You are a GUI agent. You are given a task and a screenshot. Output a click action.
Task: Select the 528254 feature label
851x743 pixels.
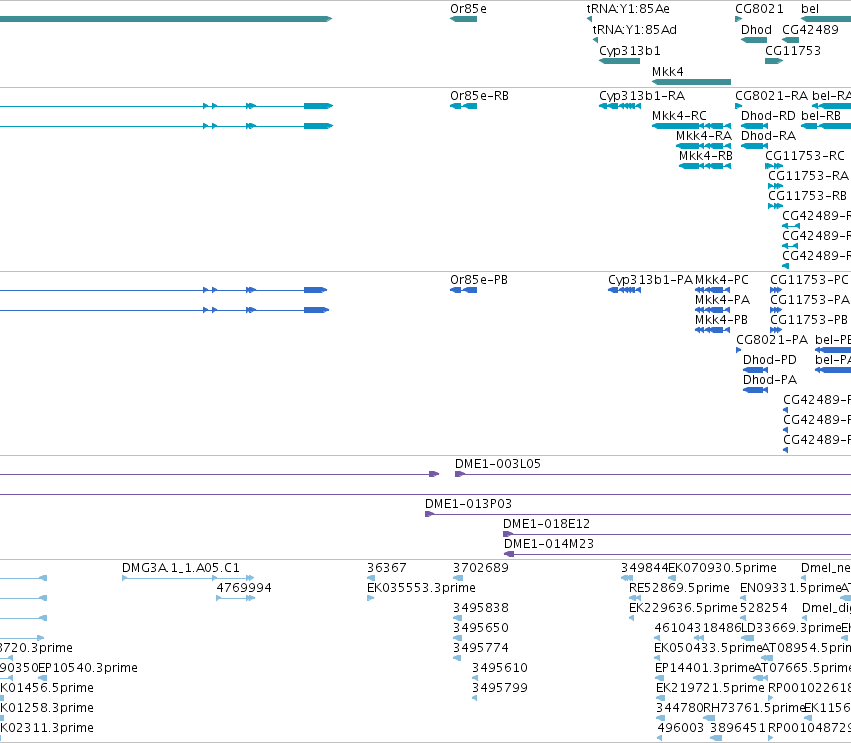click(x=764, y=608)
